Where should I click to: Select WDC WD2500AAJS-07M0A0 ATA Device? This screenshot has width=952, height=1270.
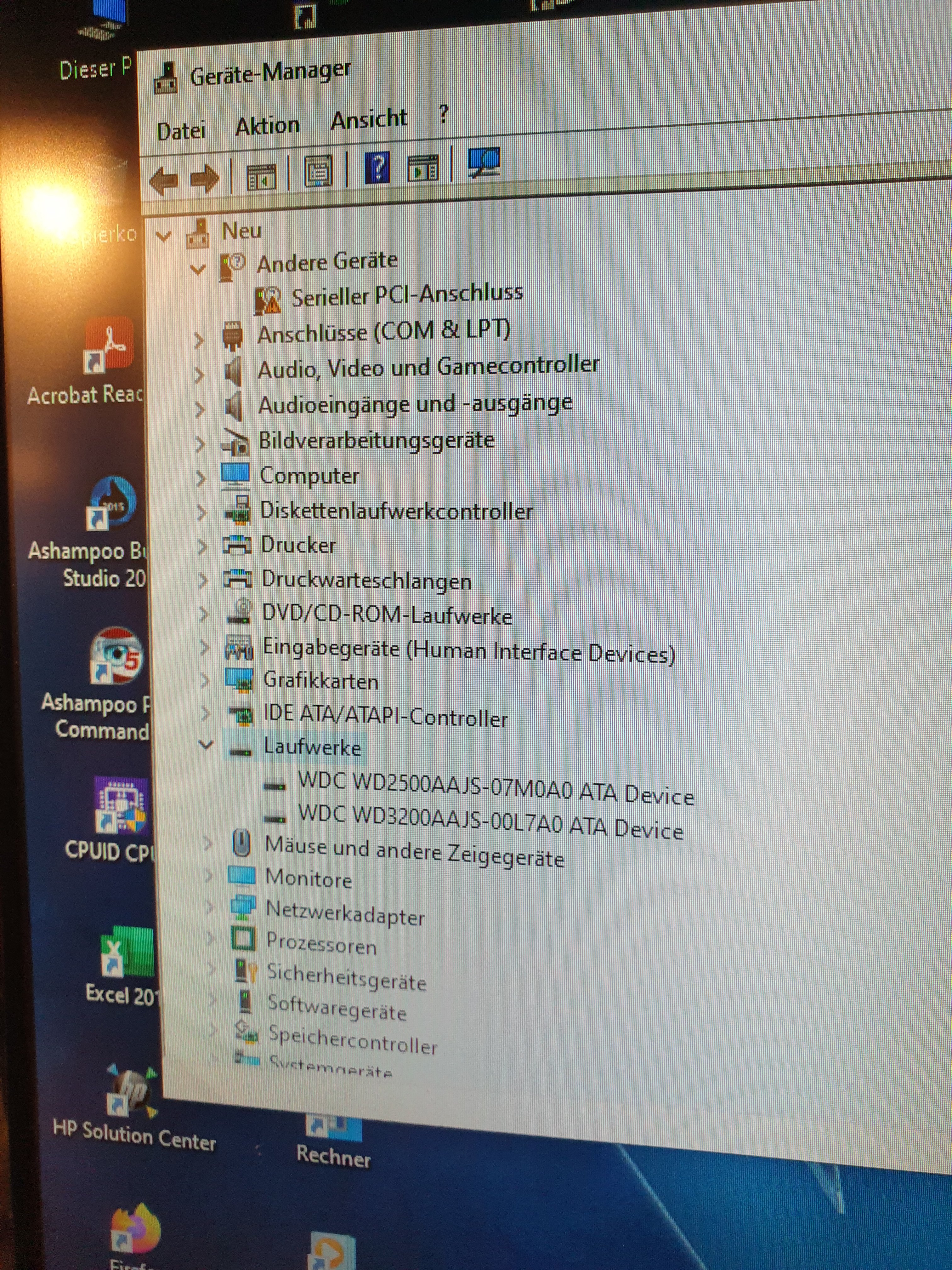click(x=496, y=788)
